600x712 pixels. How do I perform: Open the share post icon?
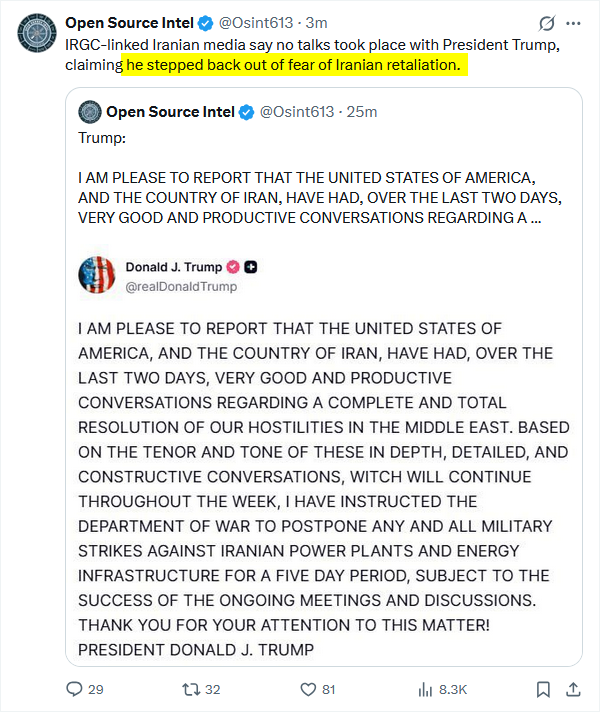click(573, 689)
